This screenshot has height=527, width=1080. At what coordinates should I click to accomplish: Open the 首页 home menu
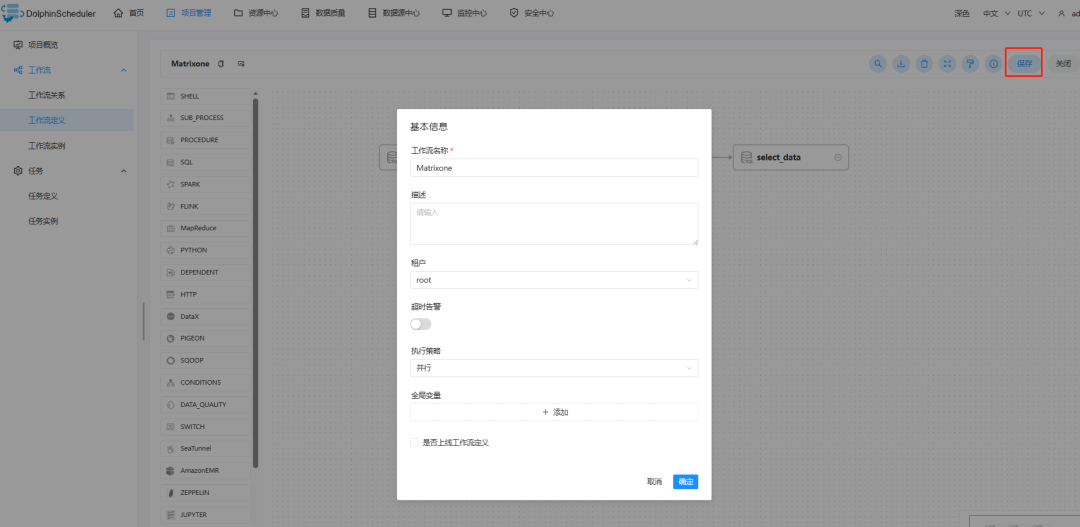point(129,13)
